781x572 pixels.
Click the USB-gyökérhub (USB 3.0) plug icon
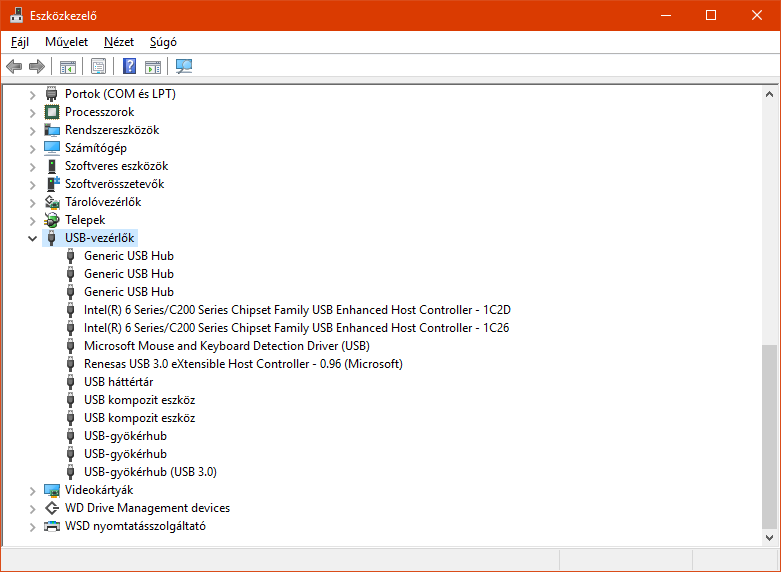pos(71,472)
